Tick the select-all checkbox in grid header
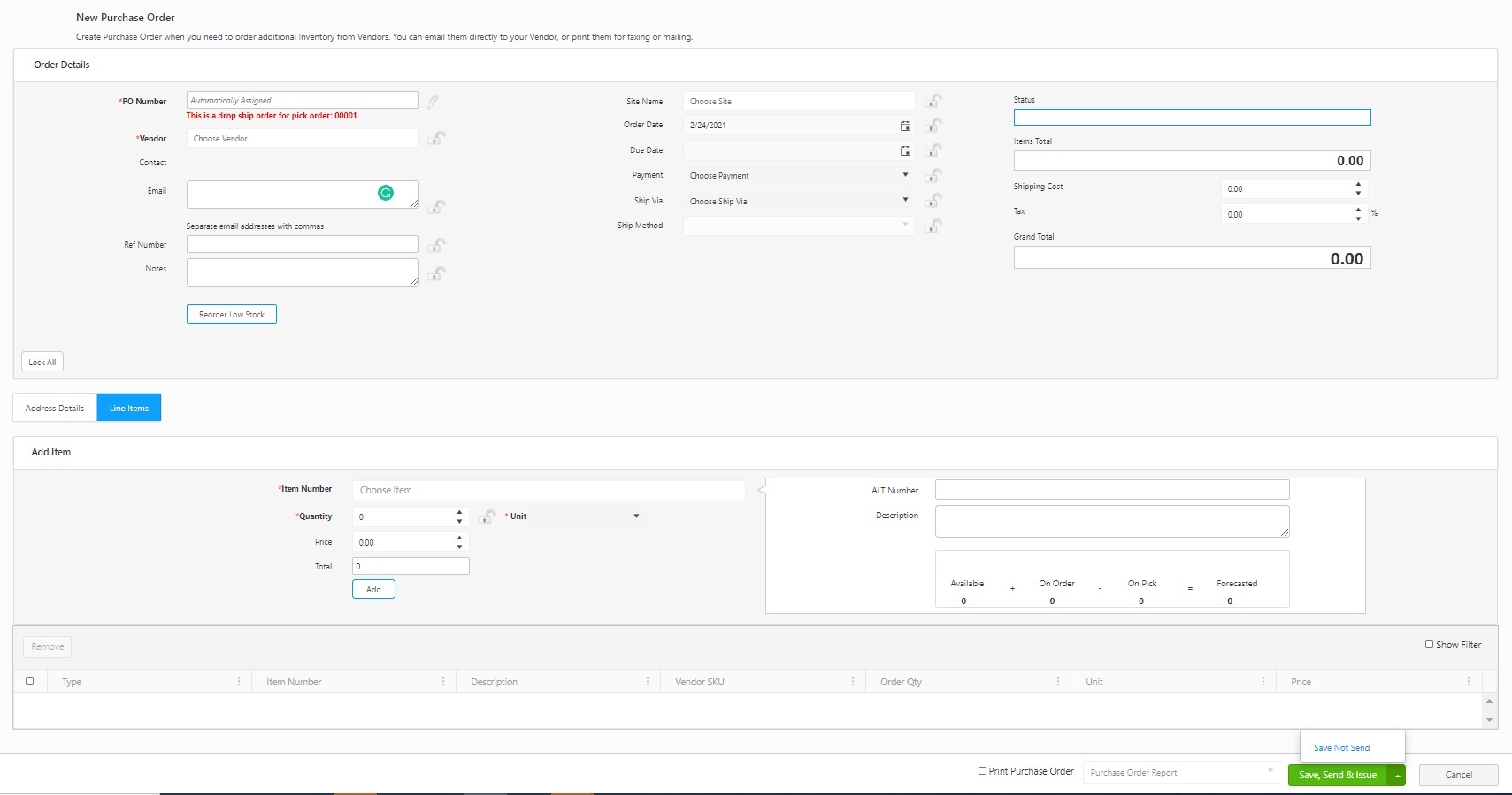1512x795 pixels. point(30,682)
